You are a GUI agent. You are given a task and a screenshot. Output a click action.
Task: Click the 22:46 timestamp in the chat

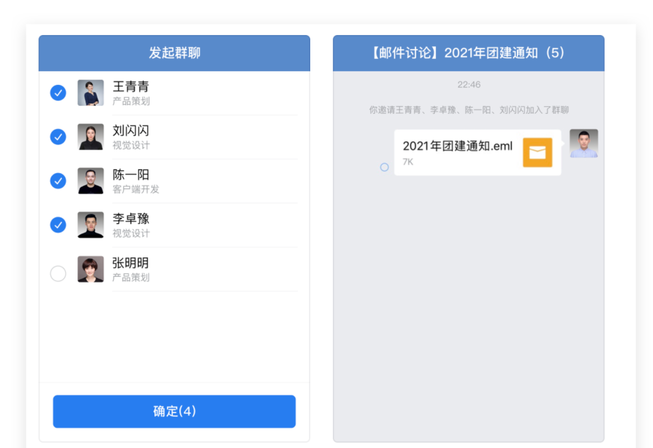tap(468, 85)
